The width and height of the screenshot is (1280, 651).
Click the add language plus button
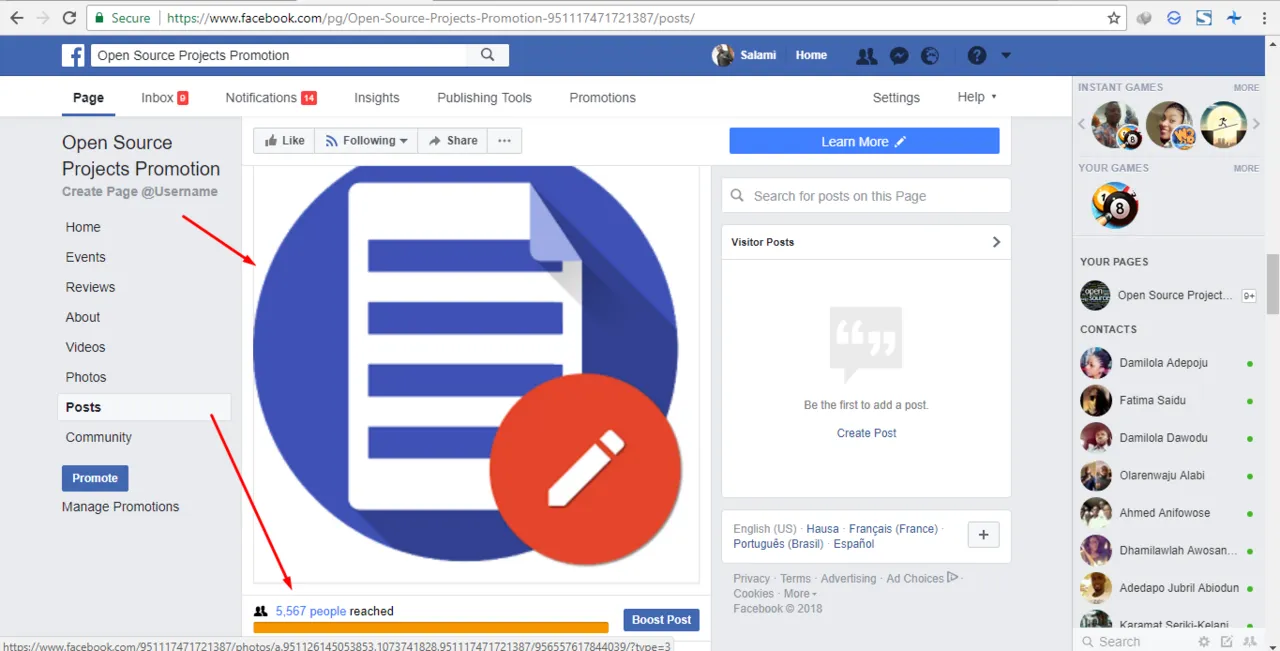(x=983, y=535)
